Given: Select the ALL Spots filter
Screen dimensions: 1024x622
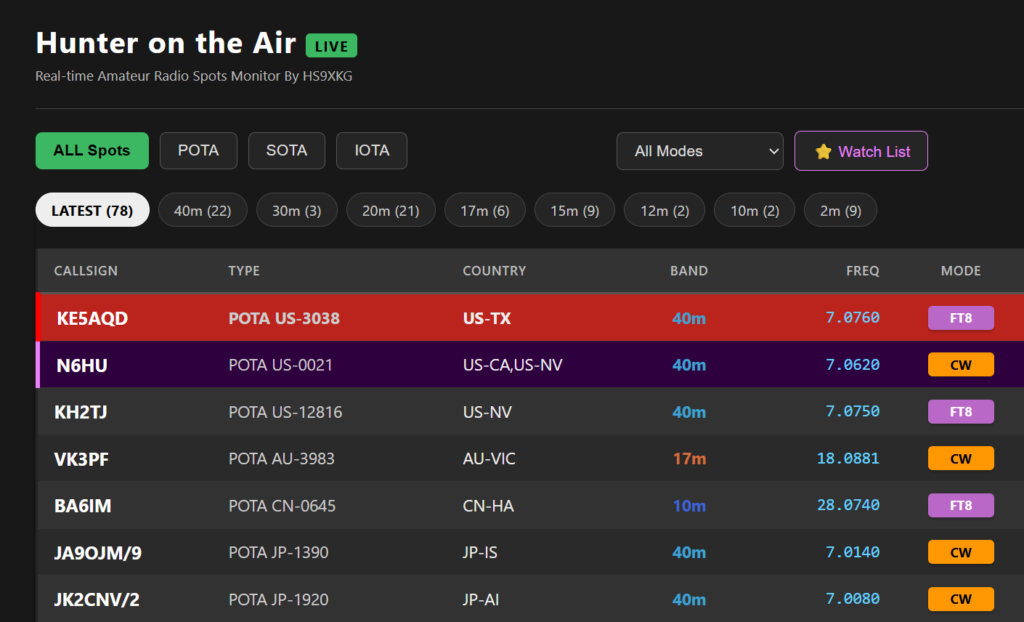Looking at the screenshot, I should click(x=92, y=151).
